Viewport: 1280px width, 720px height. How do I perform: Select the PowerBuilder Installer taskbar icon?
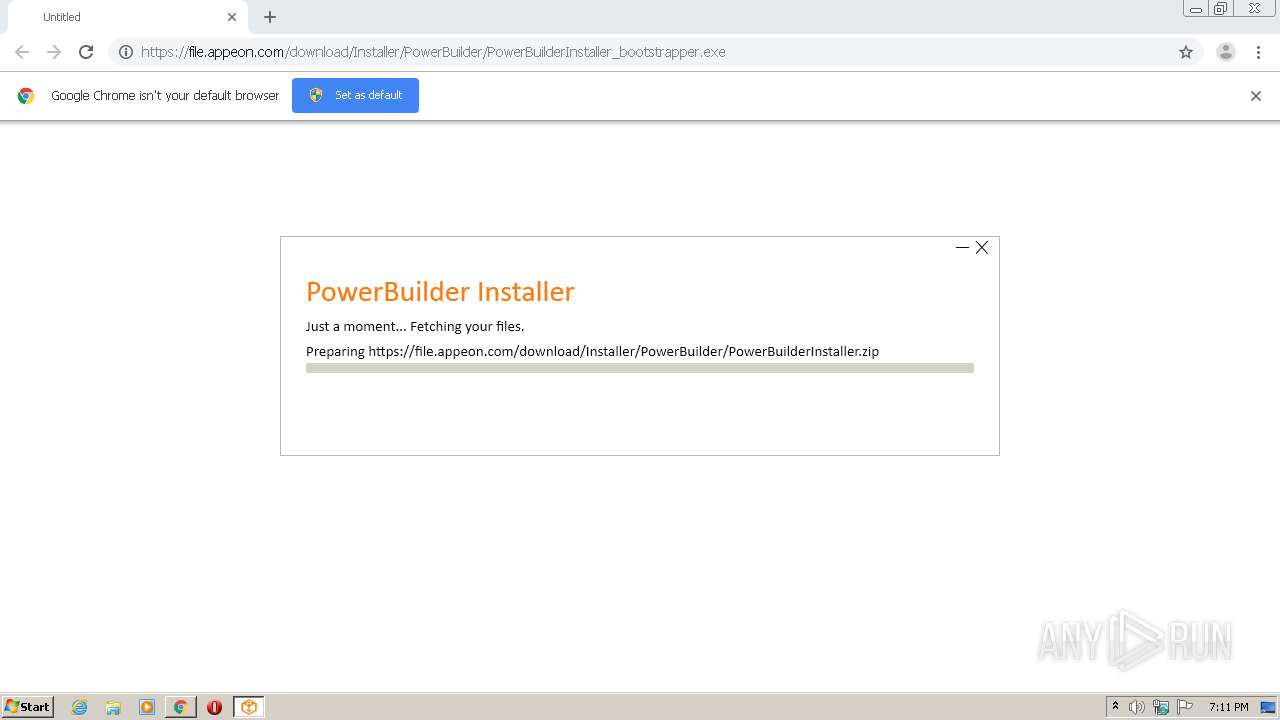click(x=248, y=707)
